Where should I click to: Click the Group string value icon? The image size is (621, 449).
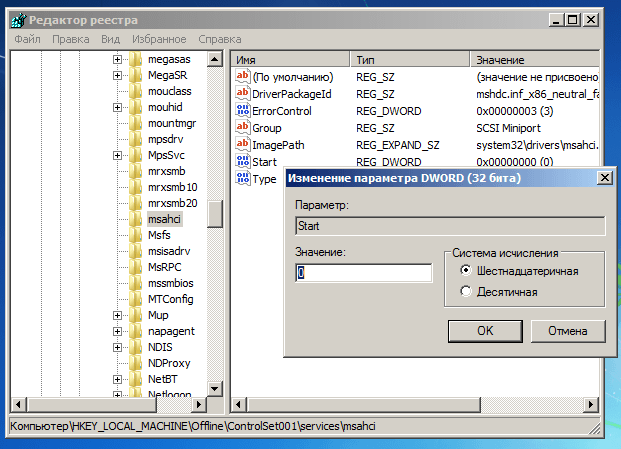pyautogui.click(x=241, y=127)
